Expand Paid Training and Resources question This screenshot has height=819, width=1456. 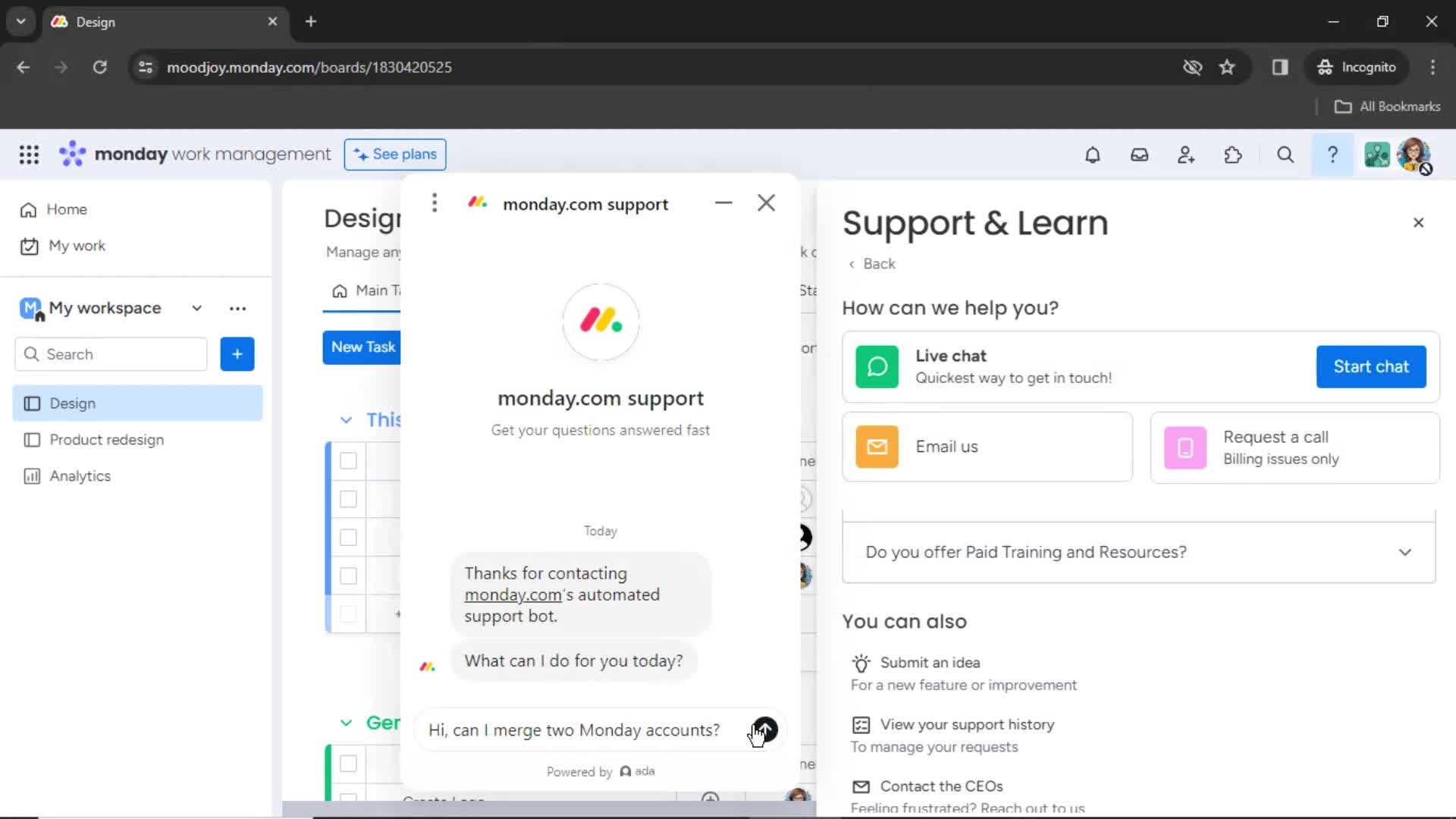1138,552
